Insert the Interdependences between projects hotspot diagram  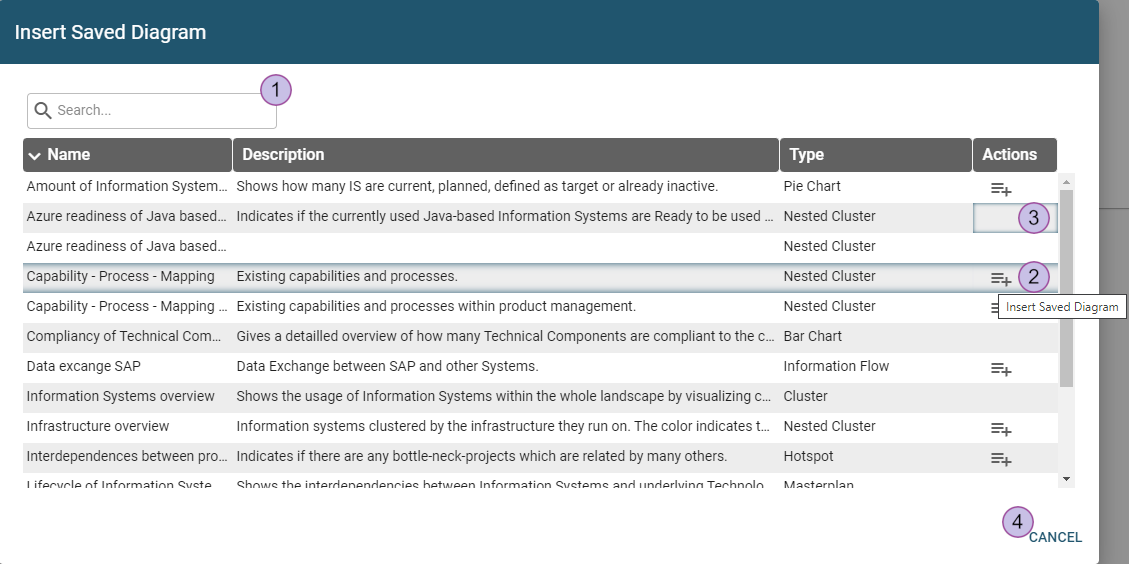1001,458
